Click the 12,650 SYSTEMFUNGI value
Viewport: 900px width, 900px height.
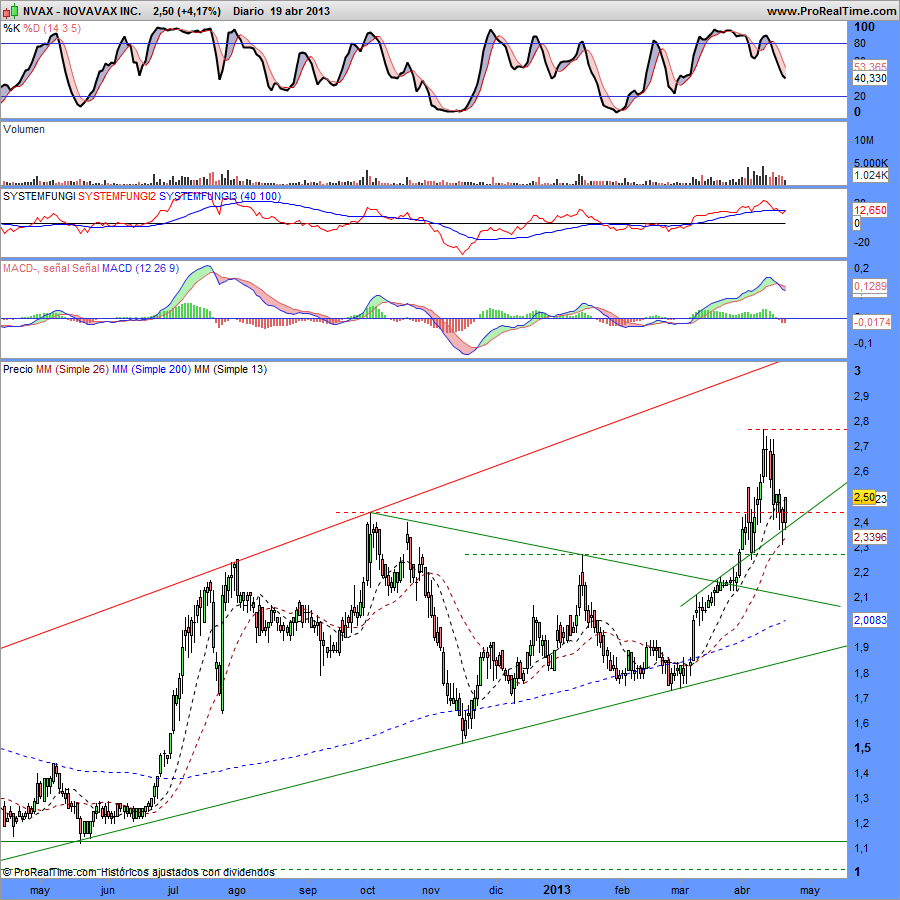[x=870, y=210]
